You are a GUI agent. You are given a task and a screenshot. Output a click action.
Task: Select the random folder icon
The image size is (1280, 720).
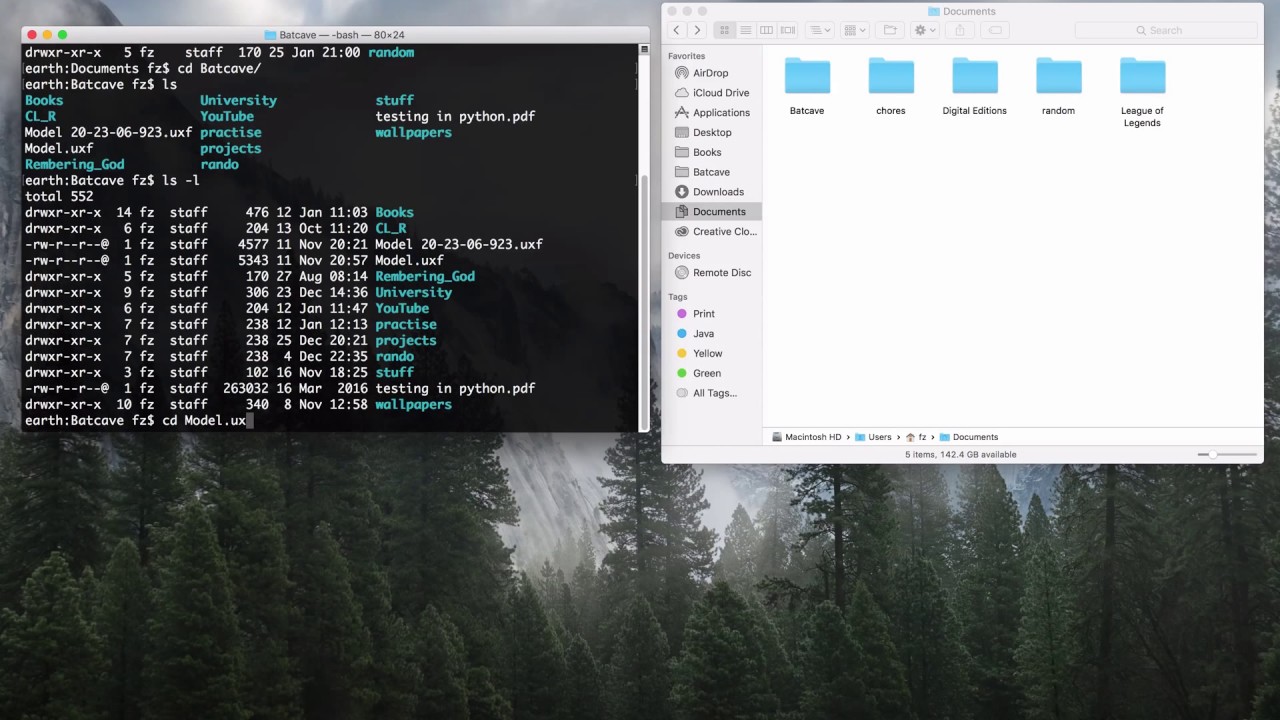(1058, 77)
